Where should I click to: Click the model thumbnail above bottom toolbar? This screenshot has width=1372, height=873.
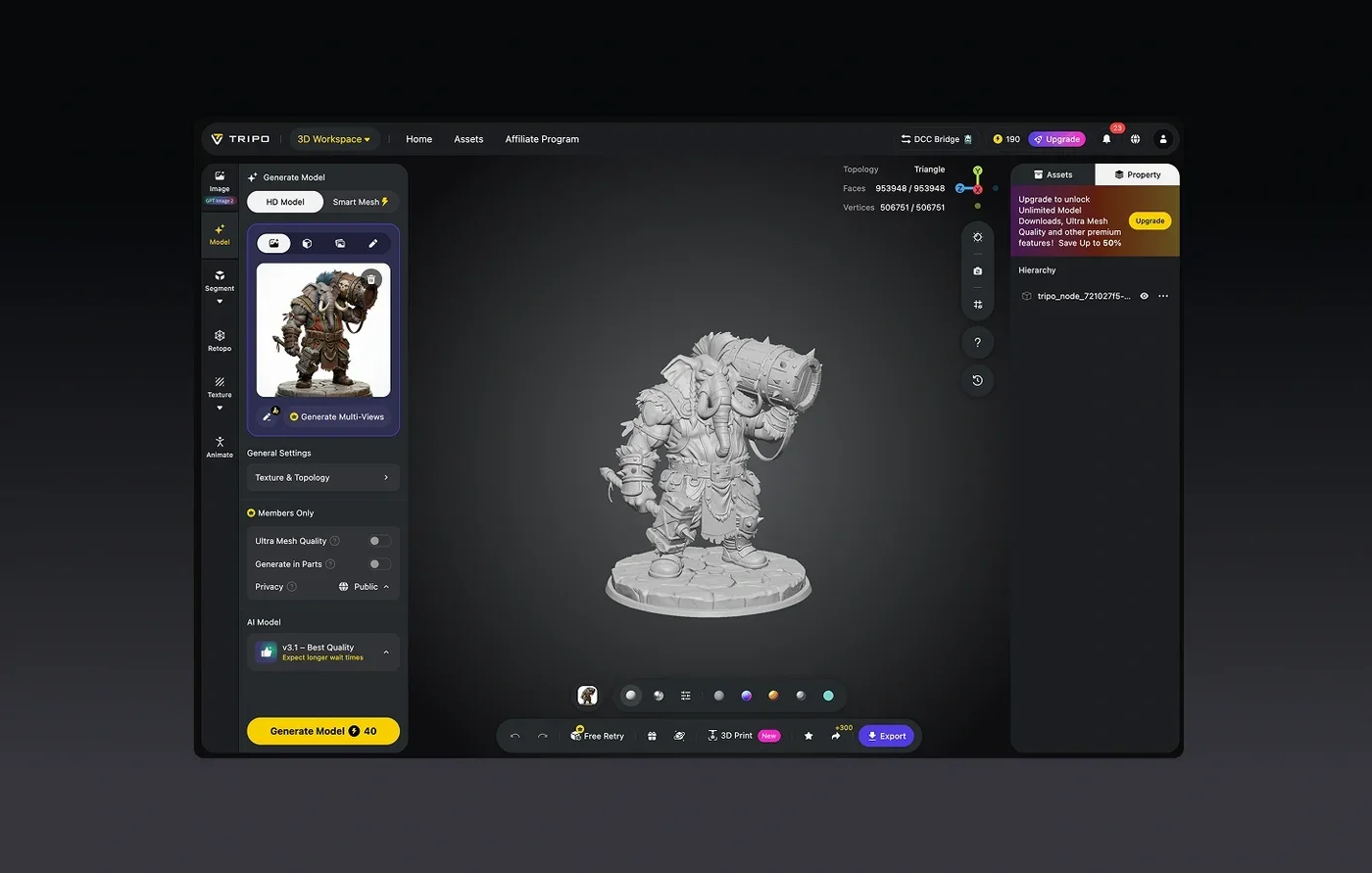(588, 696)
